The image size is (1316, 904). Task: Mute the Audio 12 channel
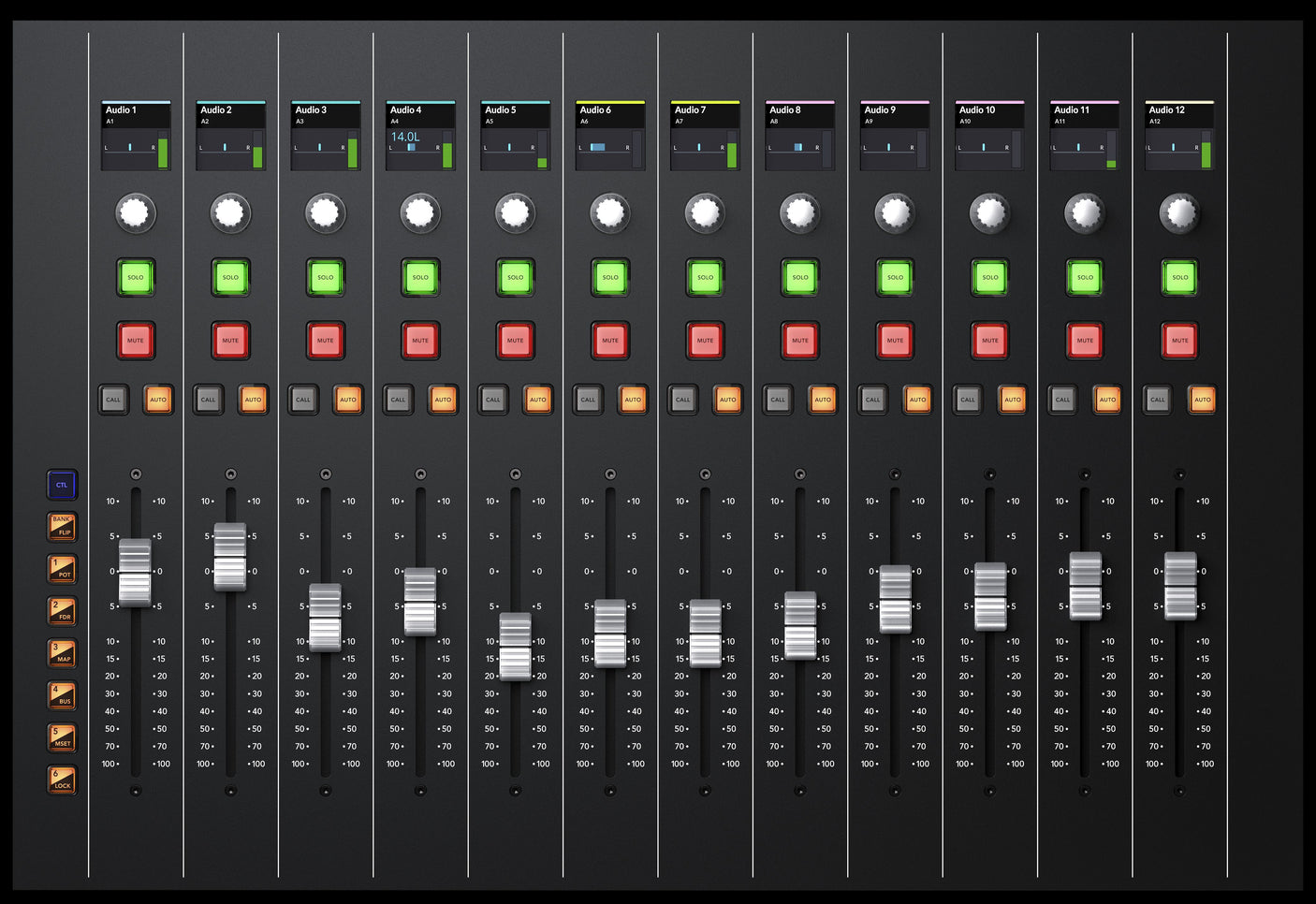coord(1179,340)
